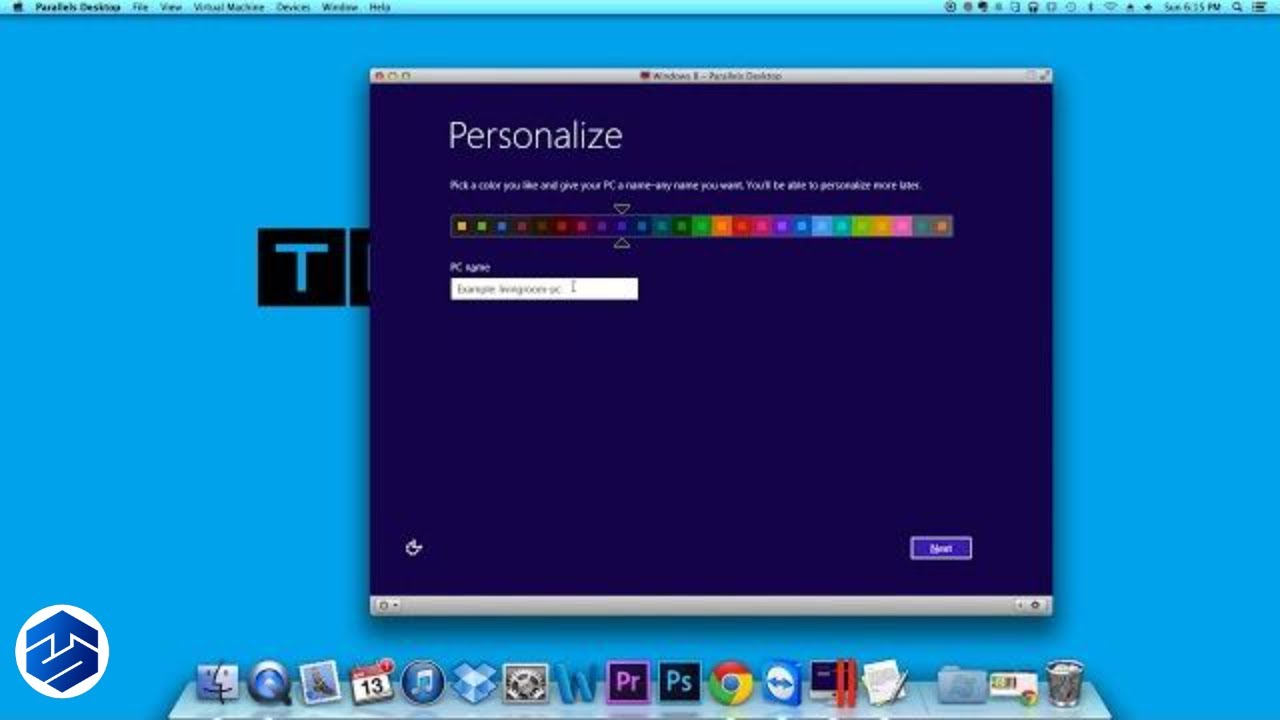Click the Next button

point(941,548)
